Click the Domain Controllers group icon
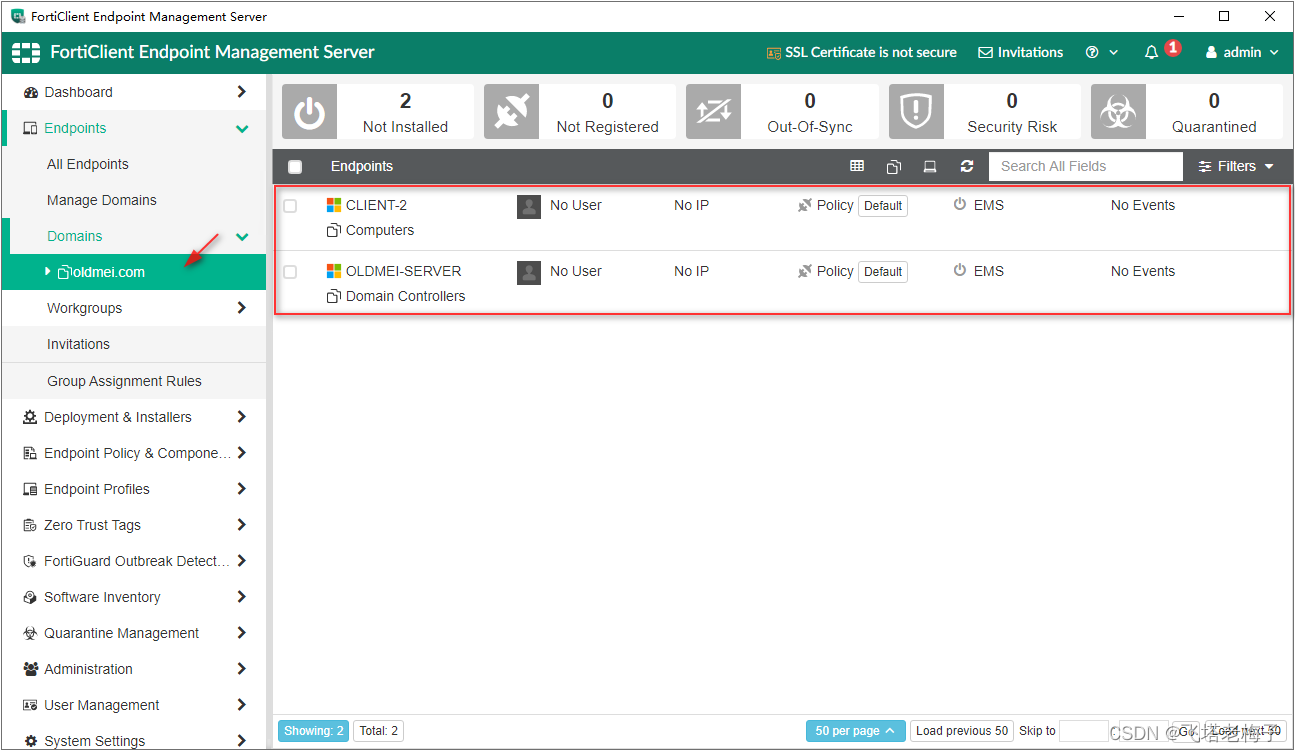Viewport: 1295px width, 752px height. coord(334,296)
